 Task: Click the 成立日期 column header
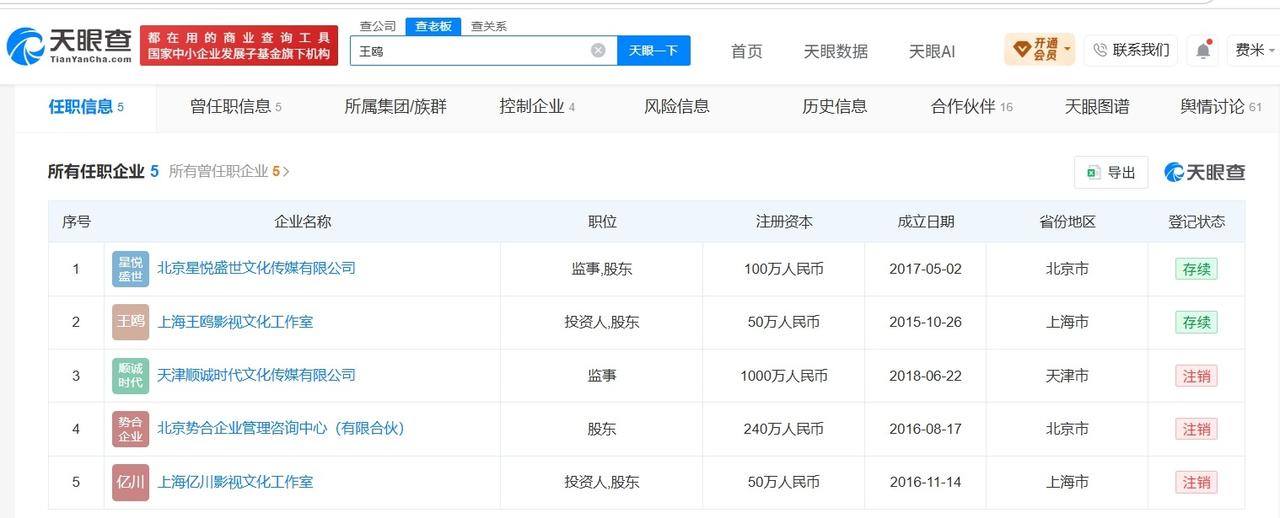925,222
